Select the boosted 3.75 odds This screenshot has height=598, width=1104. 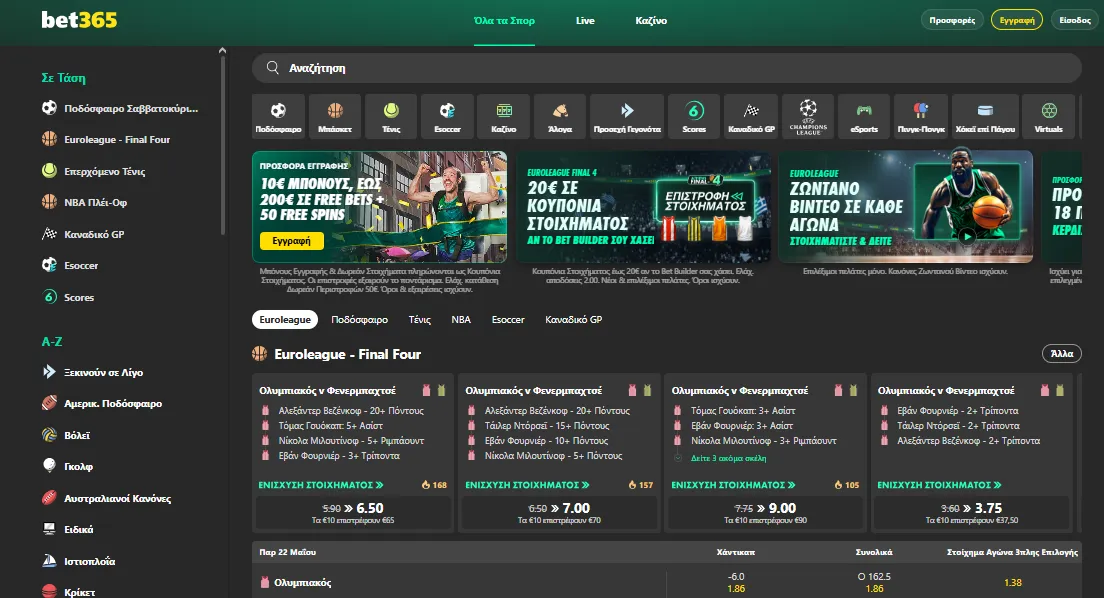[x=972, y=512]
